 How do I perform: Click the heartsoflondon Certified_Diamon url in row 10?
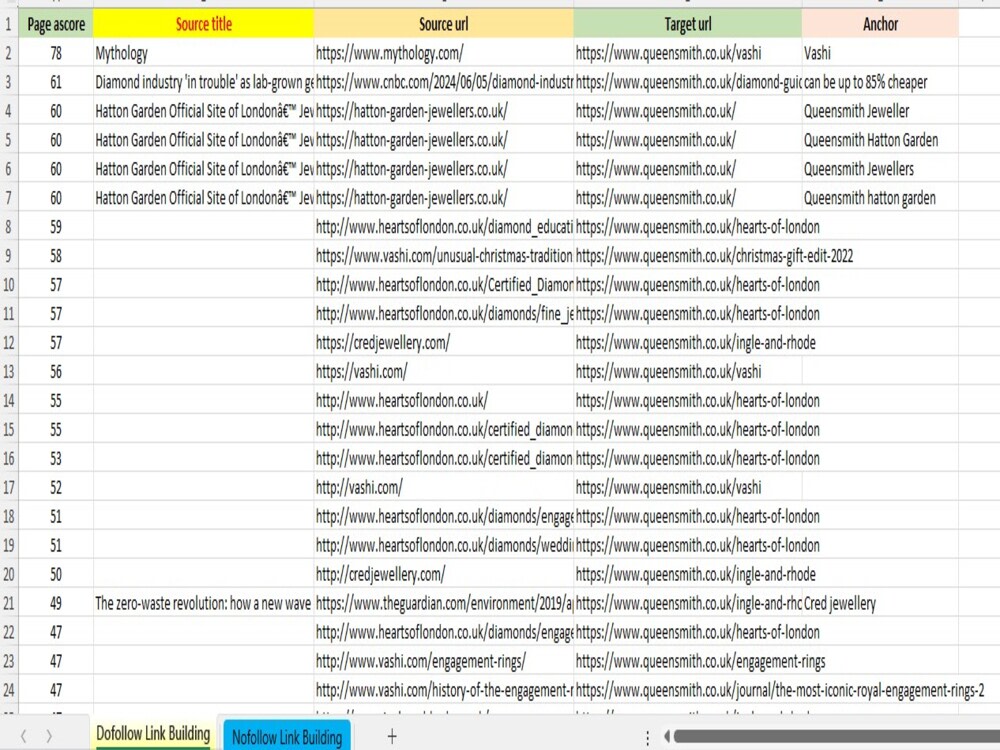pyautogui.click(x=443, y=284)
